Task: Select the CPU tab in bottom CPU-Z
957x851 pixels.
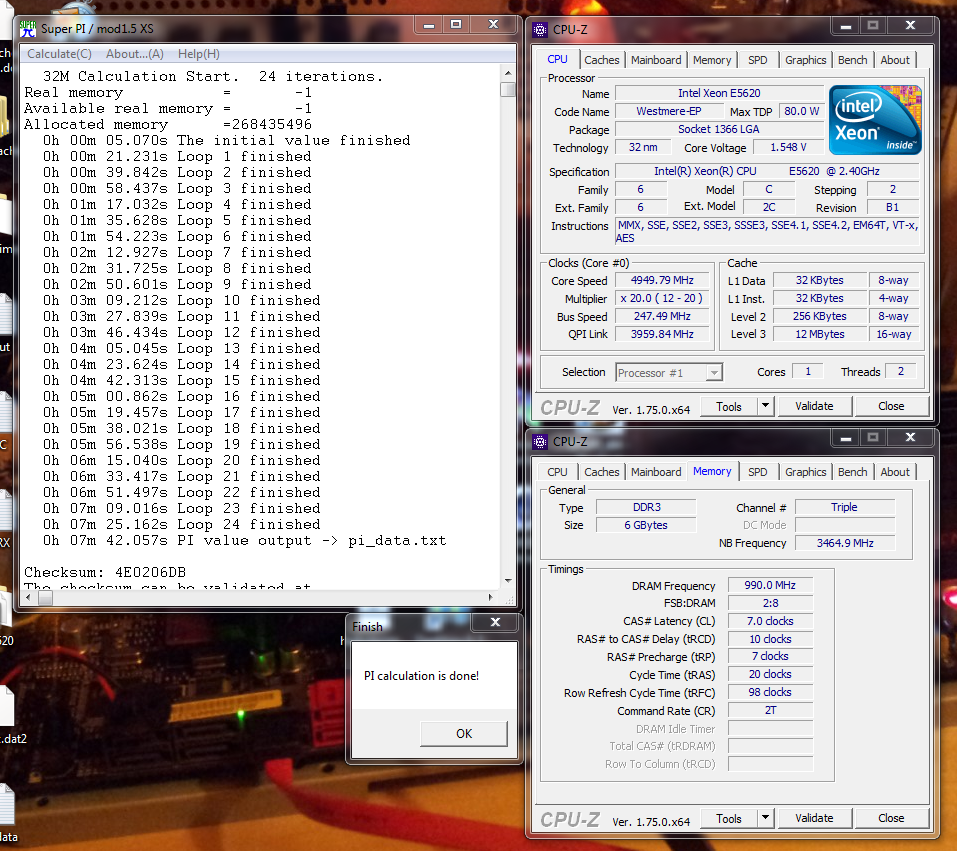Action: click(557, 472)
